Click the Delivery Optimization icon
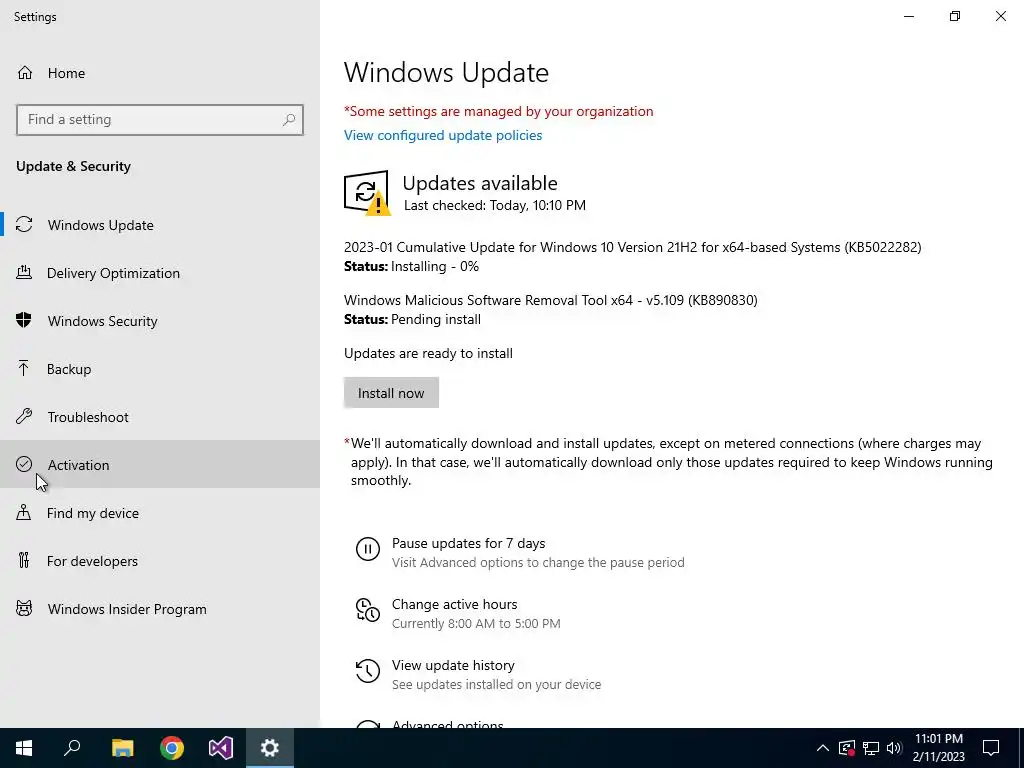 coord(24,272)
